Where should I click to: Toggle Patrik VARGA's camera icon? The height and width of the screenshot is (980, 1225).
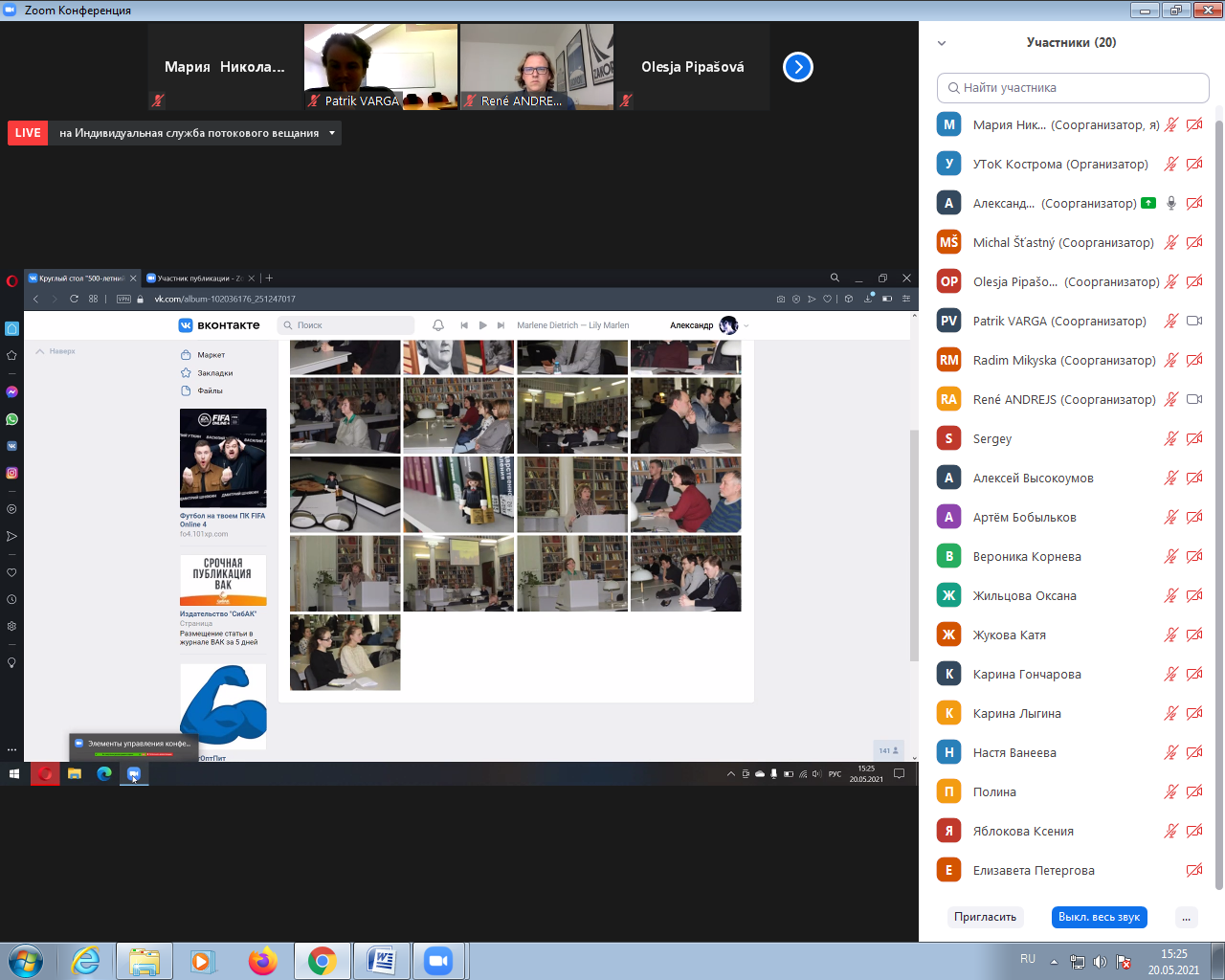click(1194, 321)
